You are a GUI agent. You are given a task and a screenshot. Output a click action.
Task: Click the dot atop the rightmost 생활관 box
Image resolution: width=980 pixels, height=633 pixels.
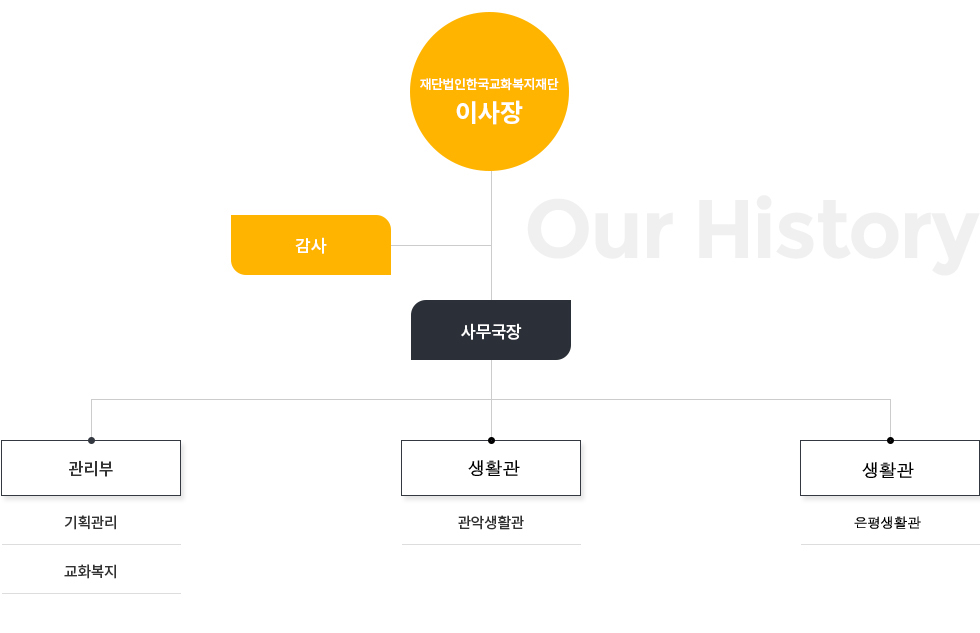(891, 441)
